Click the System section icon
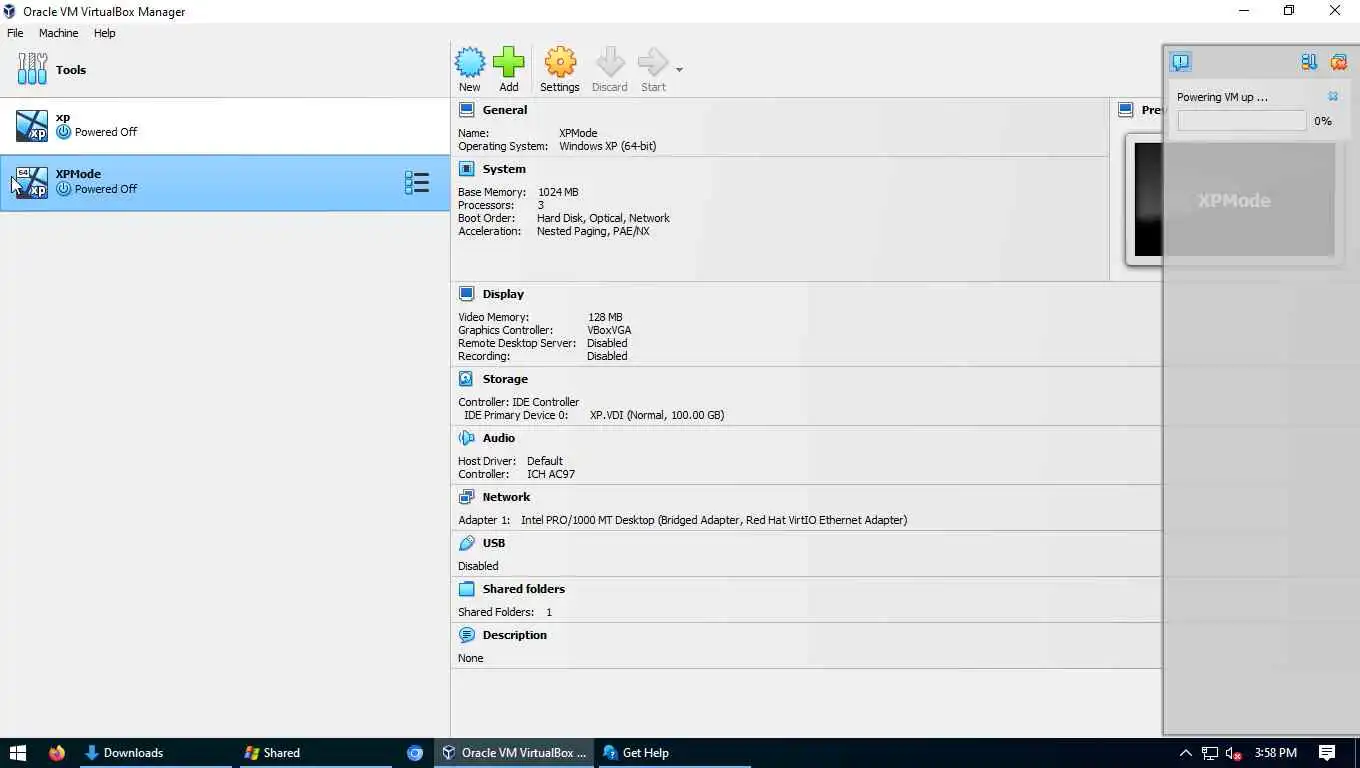Screen dimensions: 1360x768 [466, 169]
